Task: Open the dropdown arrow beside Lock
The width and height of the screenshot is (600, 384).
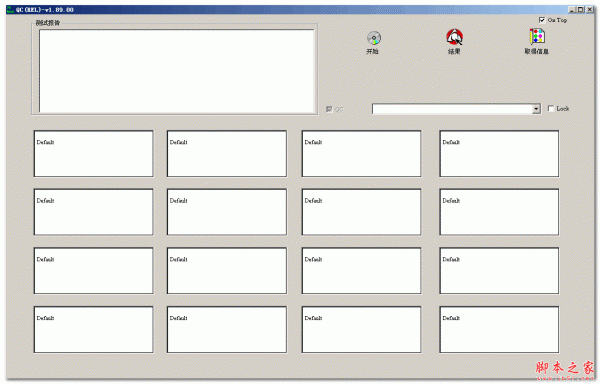Action: [536, 109]
